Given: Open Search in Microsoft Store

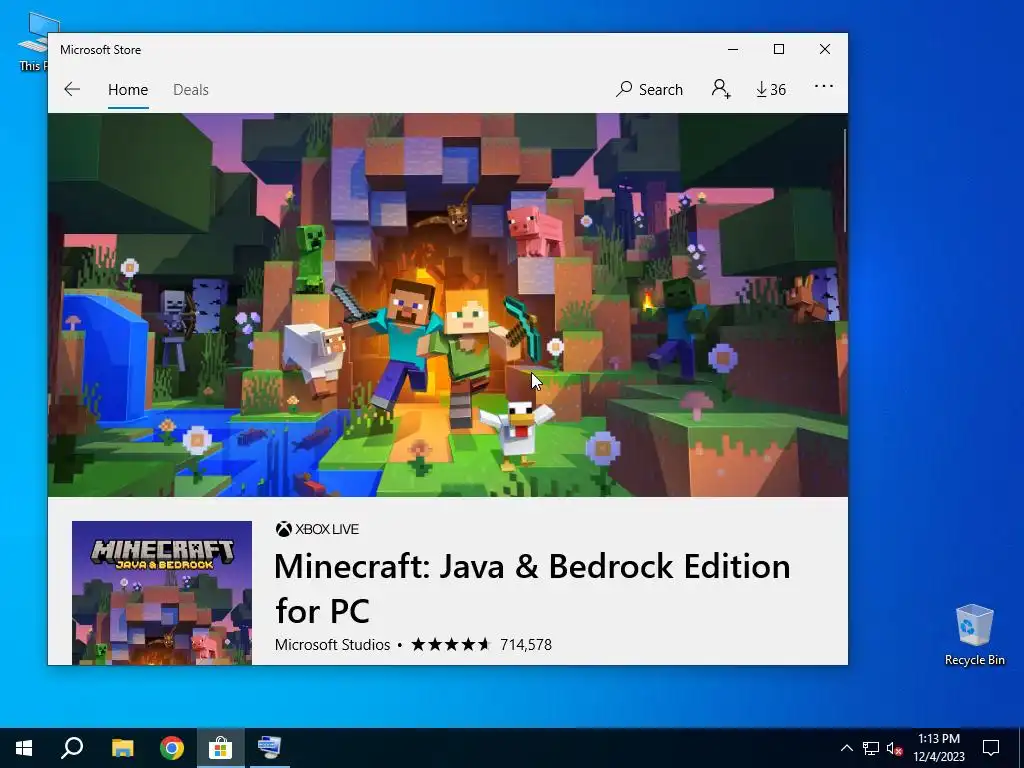Looking at the screenshot, I should click(649, 89).
